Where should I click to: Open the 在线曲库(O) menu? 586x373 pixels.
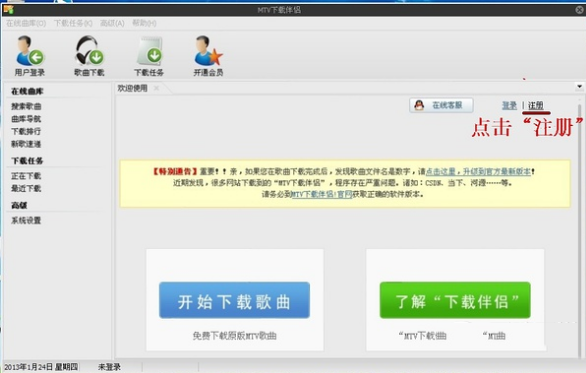[26, 24]
